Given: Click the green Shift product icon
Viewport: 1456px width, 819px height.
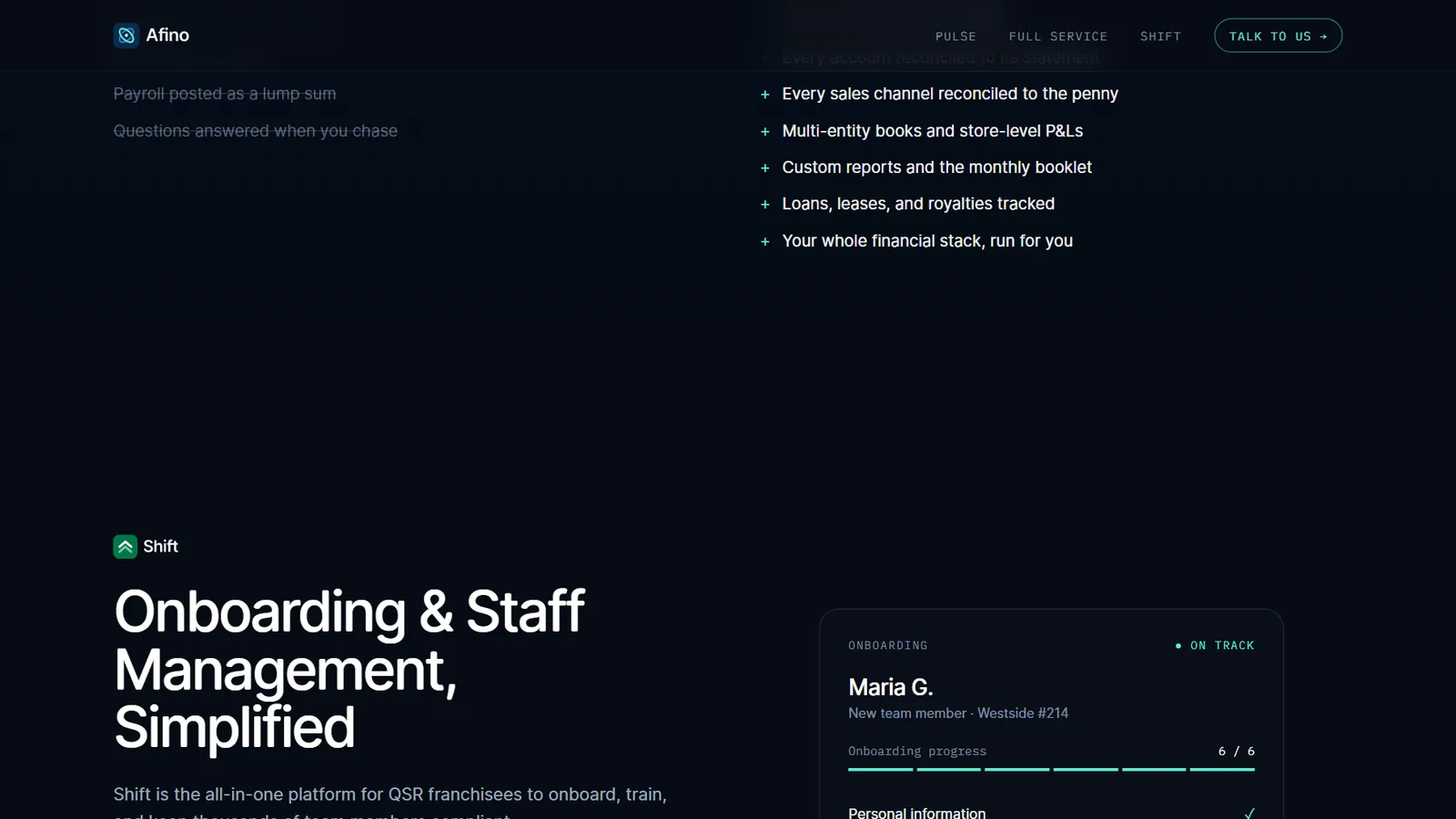Looking at the screenshot, I should click(126, 546).
